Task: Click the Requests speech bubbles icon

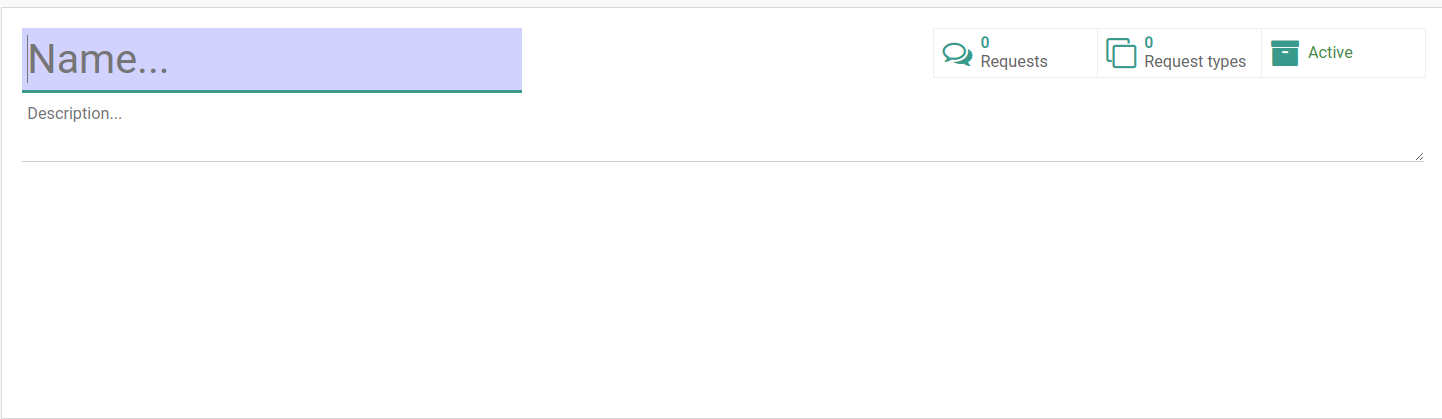Action: tap(957, 54)
